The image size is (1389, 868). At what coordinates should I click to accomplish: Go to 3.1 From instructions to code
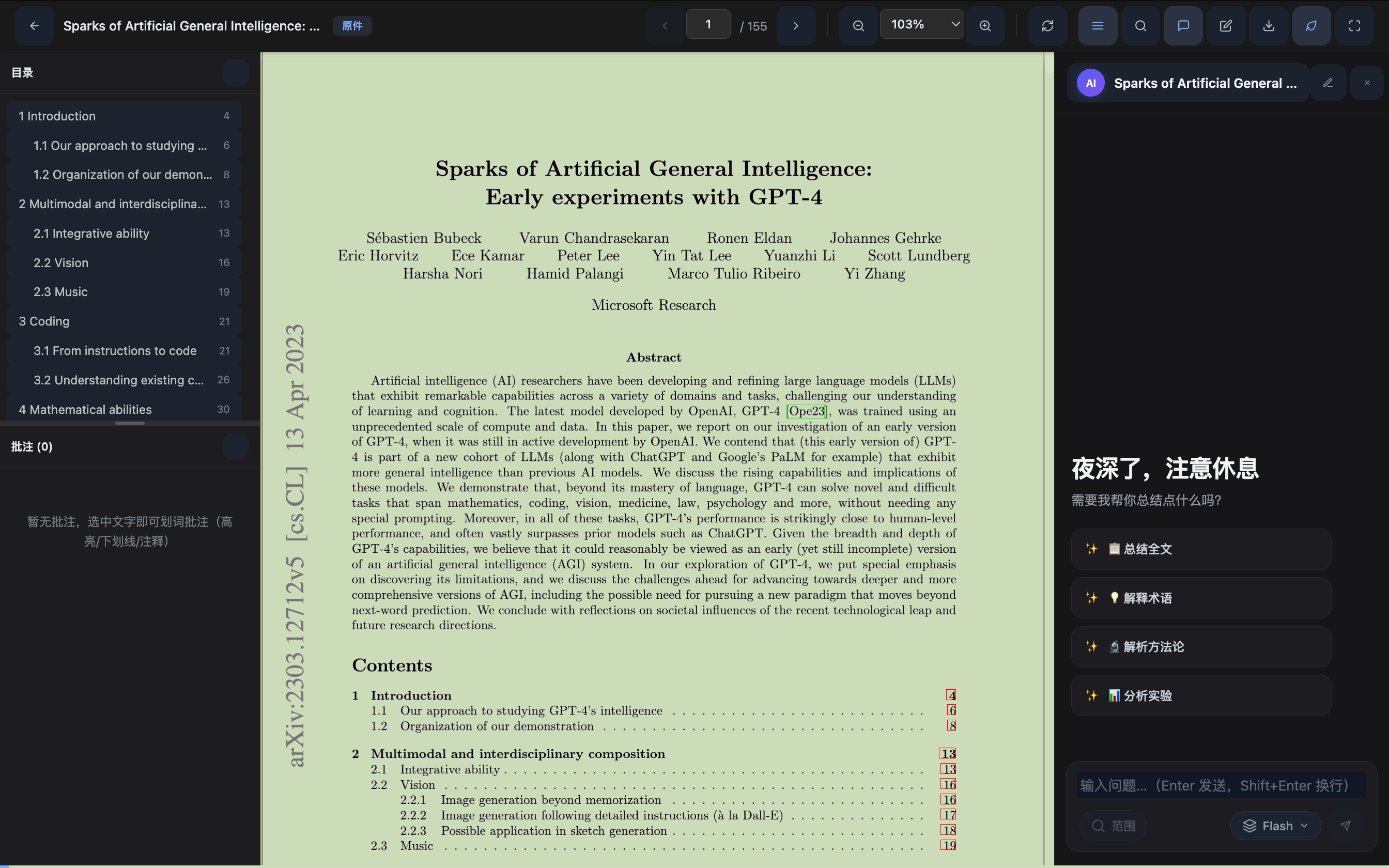(124, 350)
